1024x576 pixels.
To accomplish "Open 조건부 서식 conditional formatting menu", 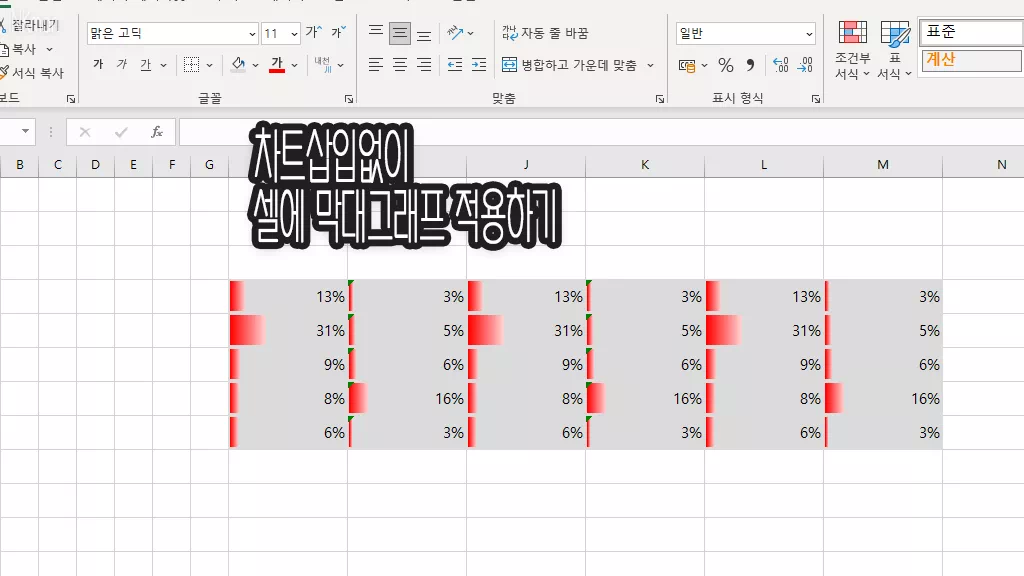I will tap(852, 52).
